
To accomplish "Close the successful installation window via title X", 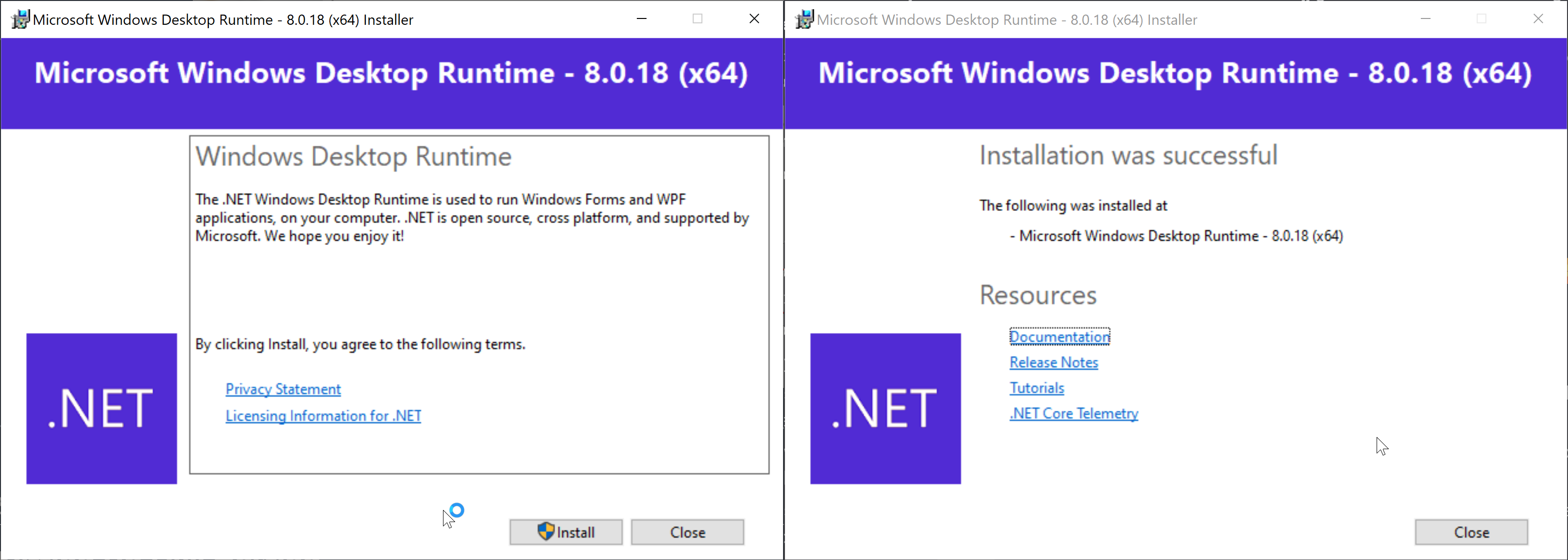I will point(1538,19).
